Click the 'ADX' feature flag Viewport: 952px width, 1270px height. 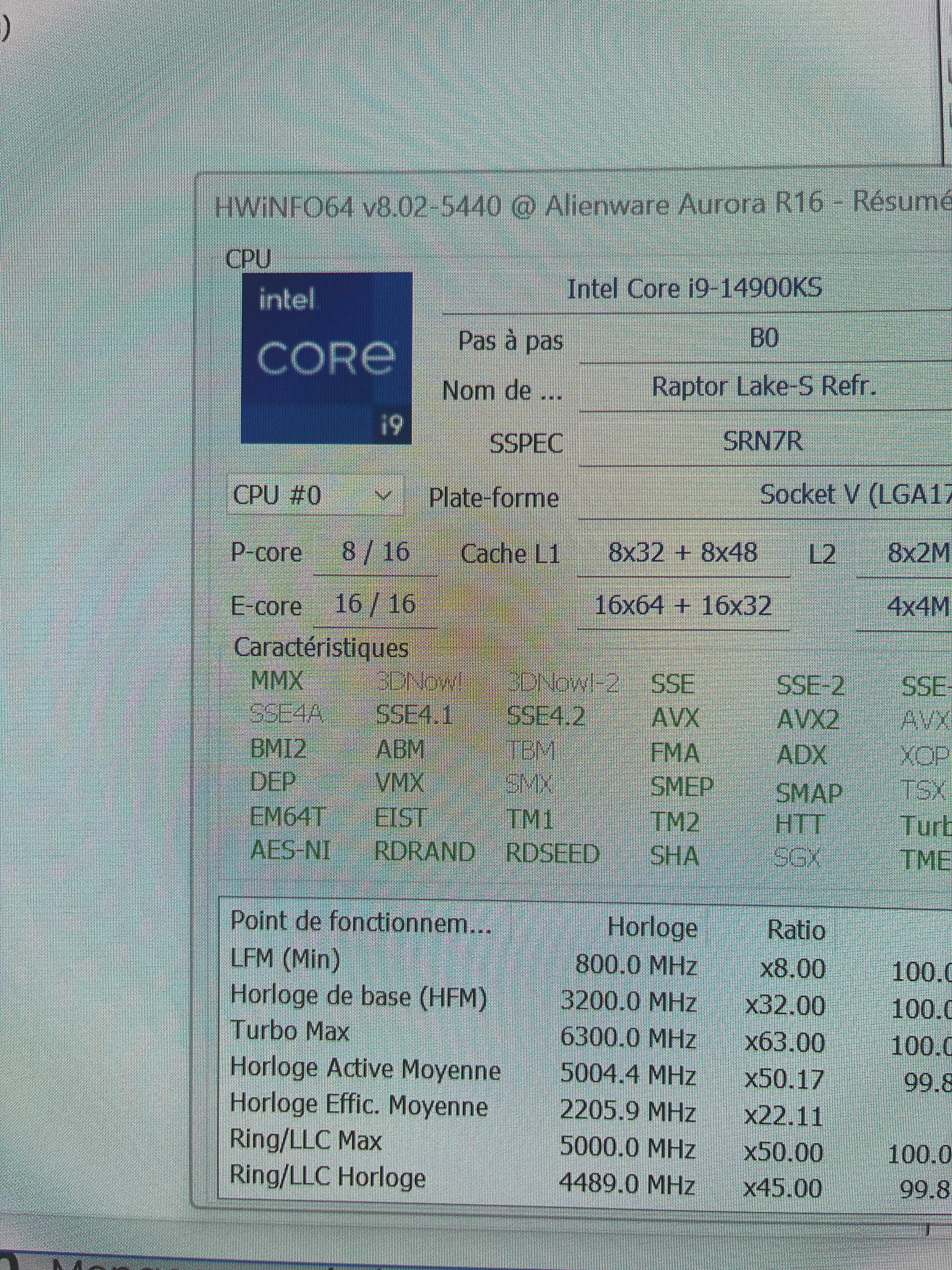point(802,755)
